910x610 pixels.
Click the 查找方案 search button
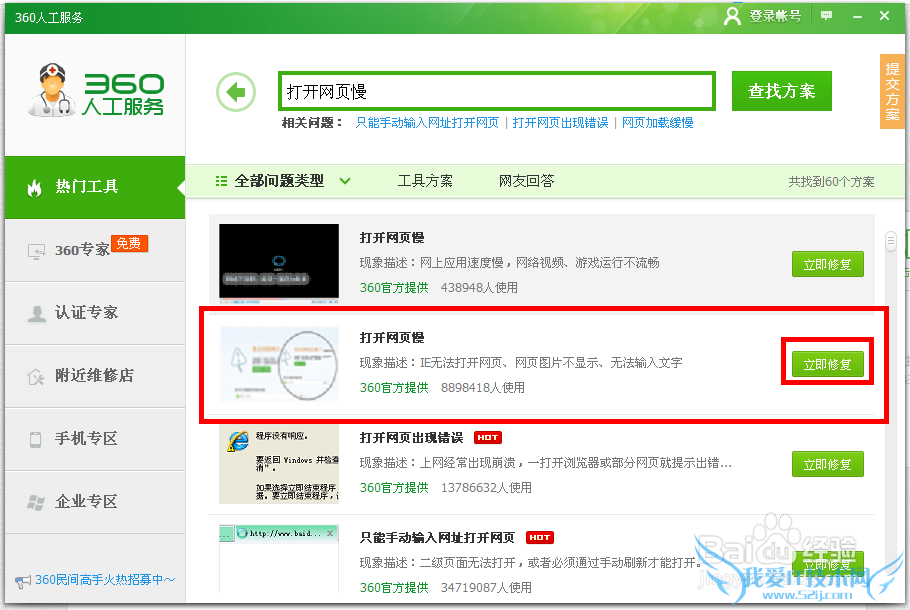click(781, 91)
